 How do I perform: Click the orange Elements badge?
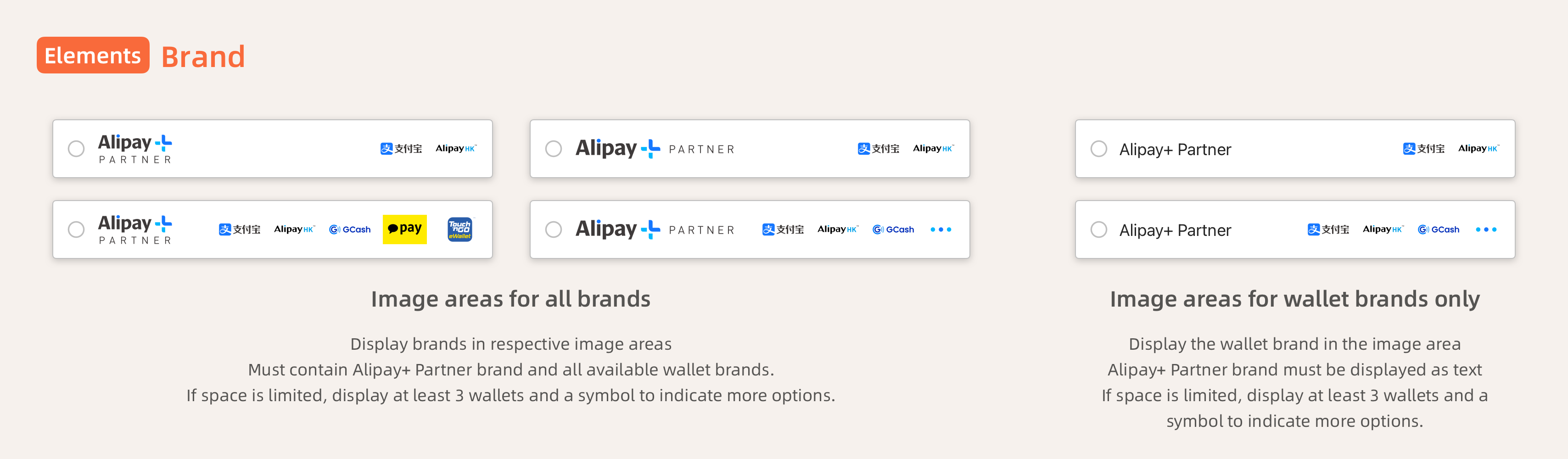[93, 56]
